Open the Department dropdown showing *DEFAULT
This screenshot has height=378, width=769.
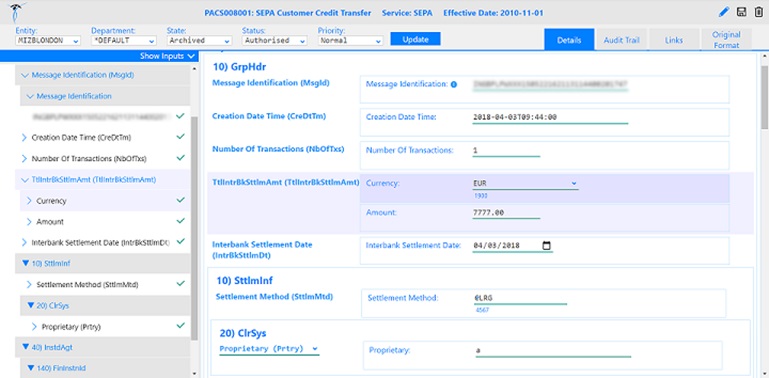point(124,41)
